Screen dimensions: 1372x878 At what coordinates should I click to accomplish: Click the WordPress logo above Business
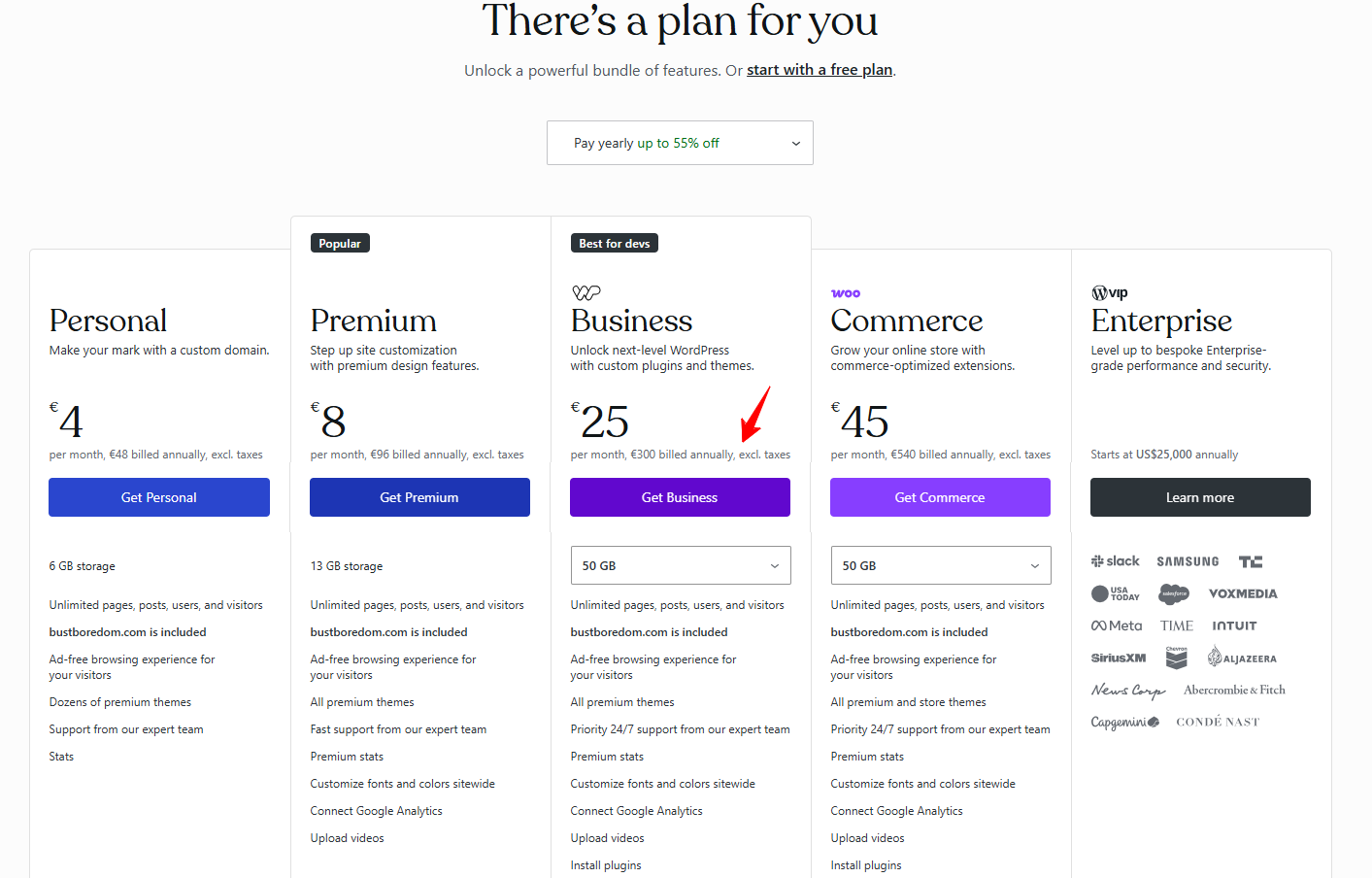click(586, 292)
